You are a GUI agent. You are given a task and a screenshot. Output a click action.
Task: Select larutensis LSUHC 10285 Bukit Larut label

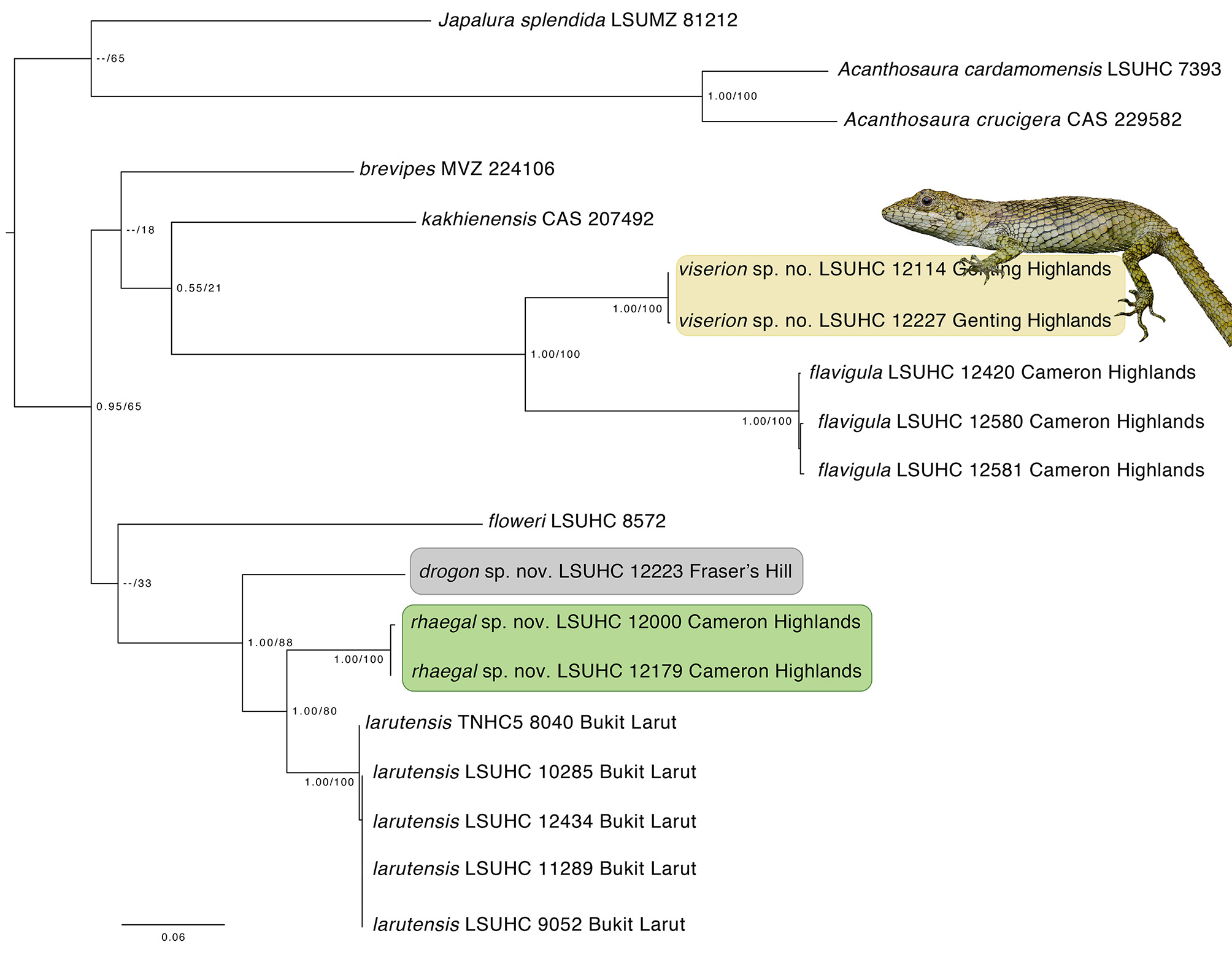coord(534,772)
